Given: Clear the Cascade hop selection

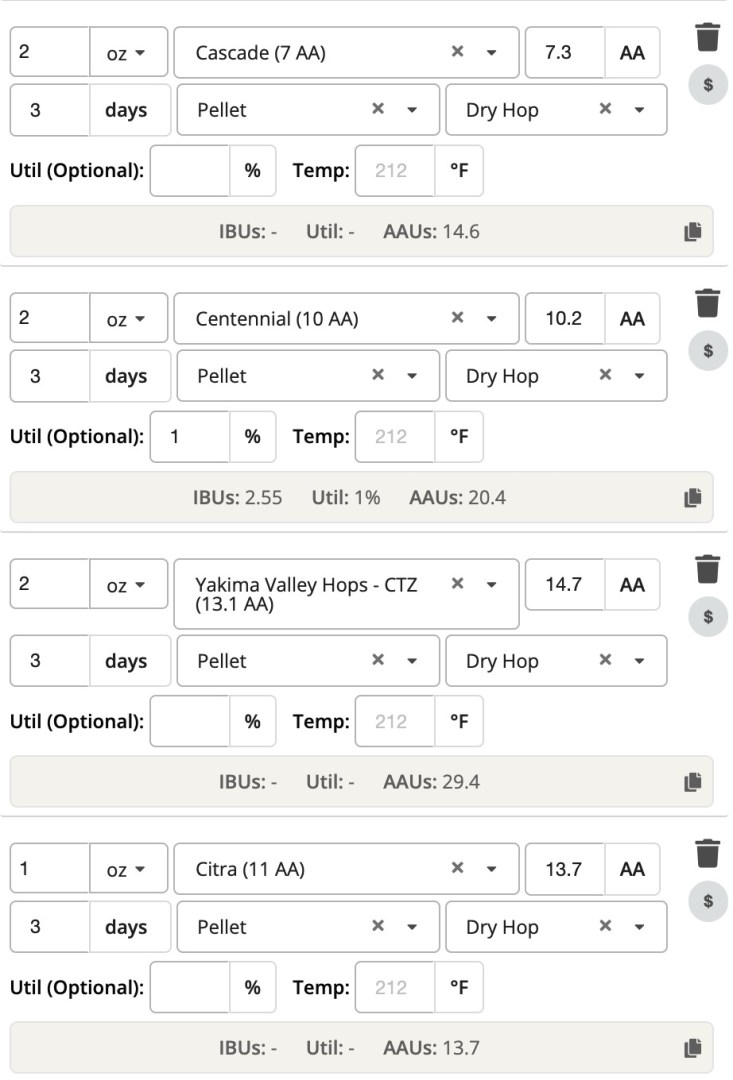Looking at the screenshot, I should 457,53.
